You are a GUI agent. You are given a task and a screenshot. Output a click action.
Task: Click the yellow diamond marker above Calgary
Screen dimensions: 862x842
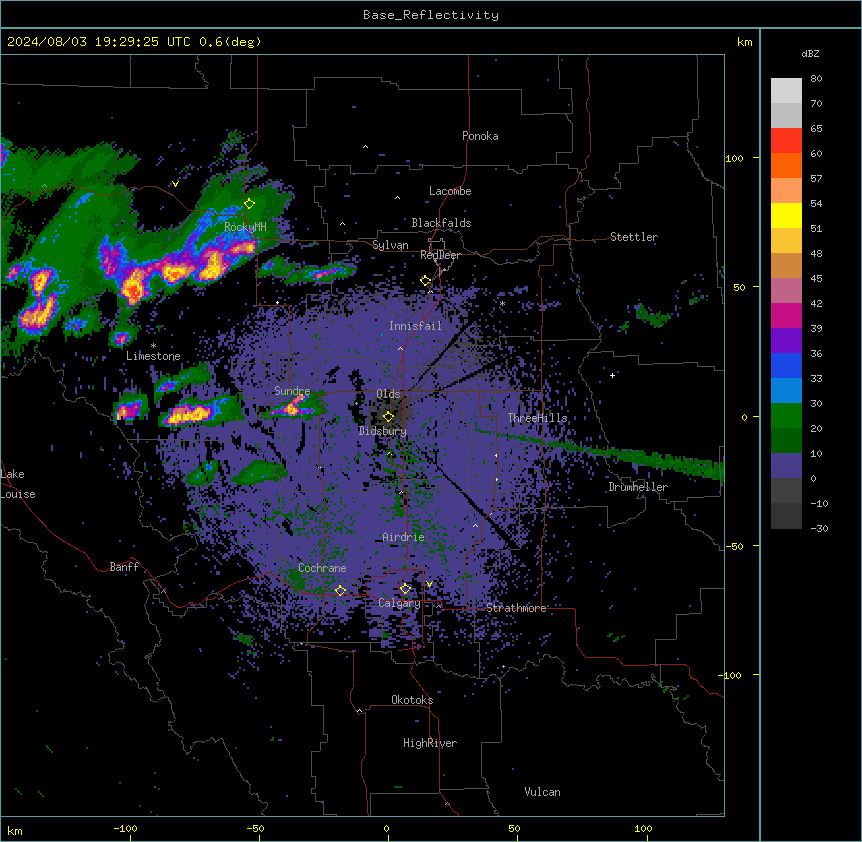405,589
